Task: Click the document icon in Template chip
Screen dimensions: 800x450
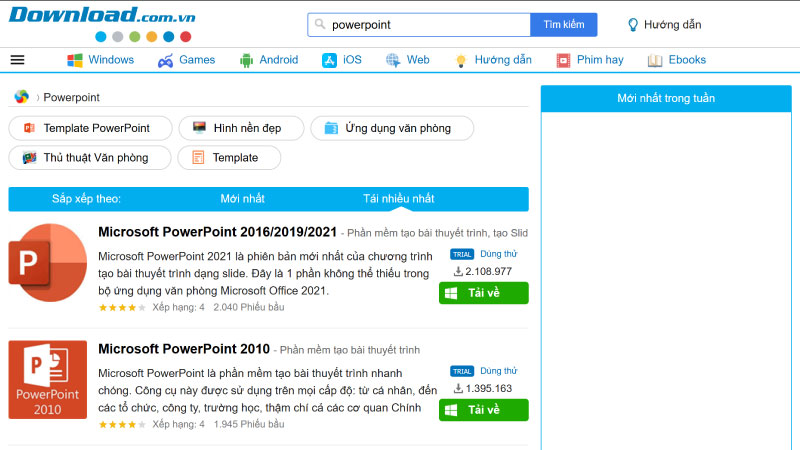Action: tap(198, 157)
